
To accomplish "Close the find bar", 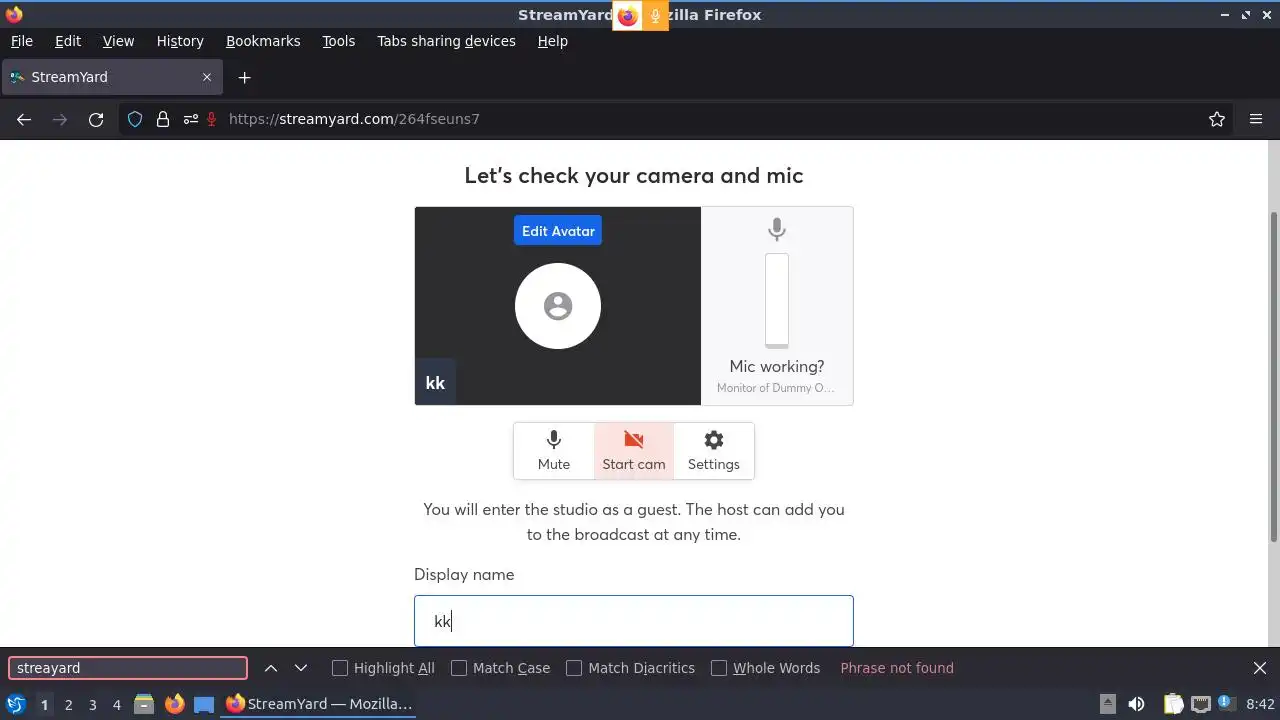I will tap(1260, 668).
